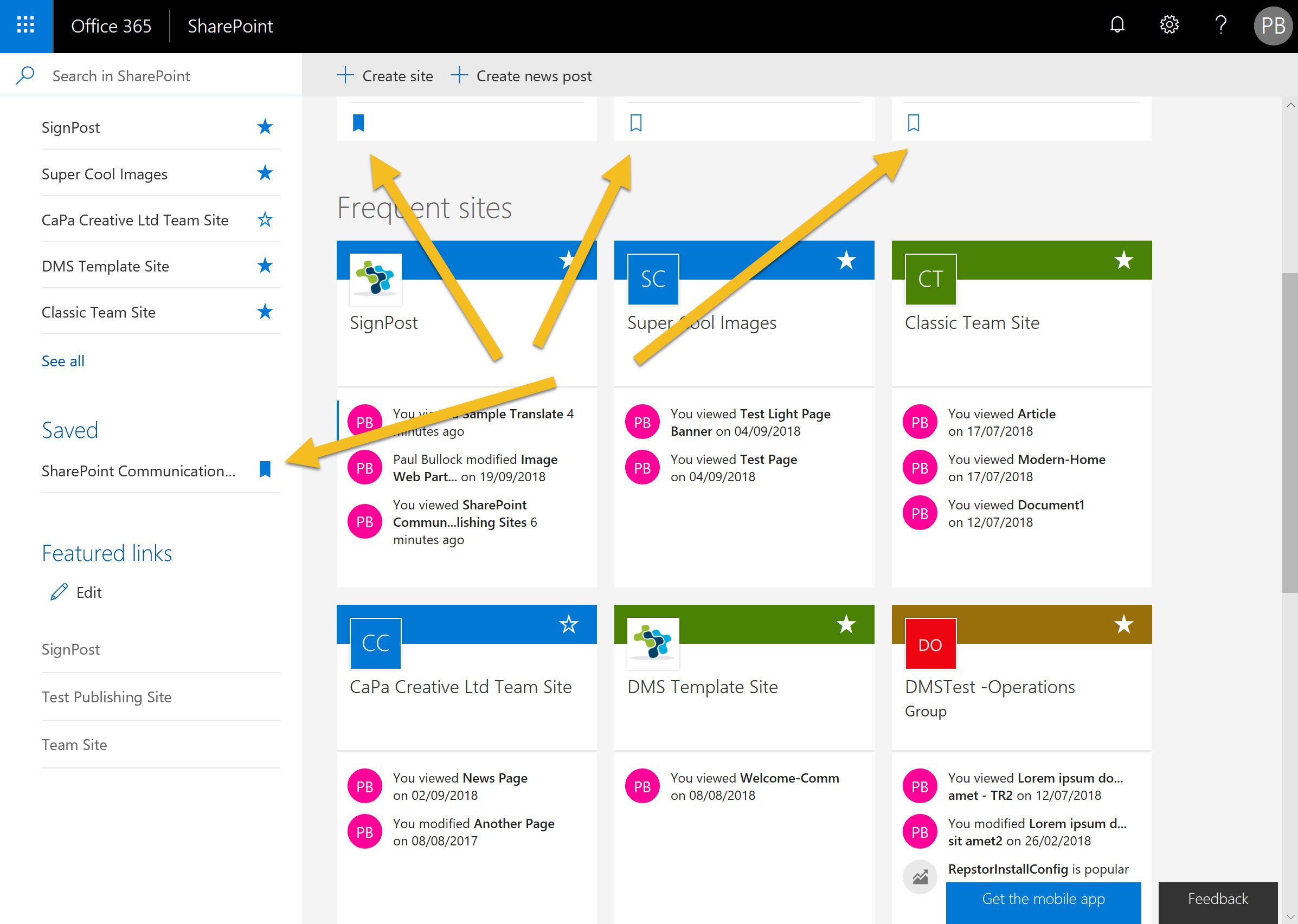Toggle the bookmark on the SignPost card

[x=358, y=122]
